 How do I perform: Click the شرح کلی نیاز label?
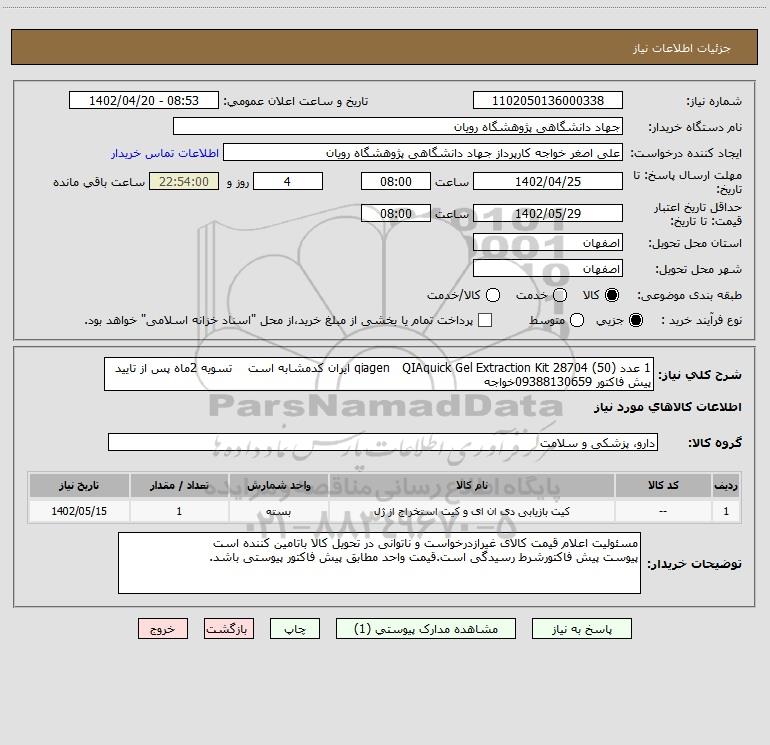click(x=700, y=375)
